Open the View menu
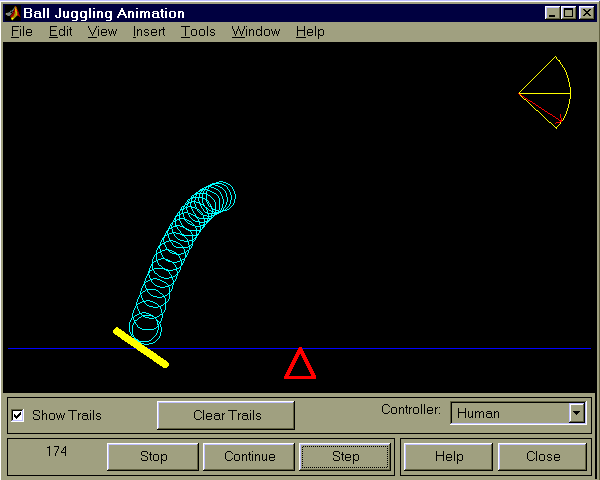The height and width of the screenshot is (480, 600). coord(102,32)
